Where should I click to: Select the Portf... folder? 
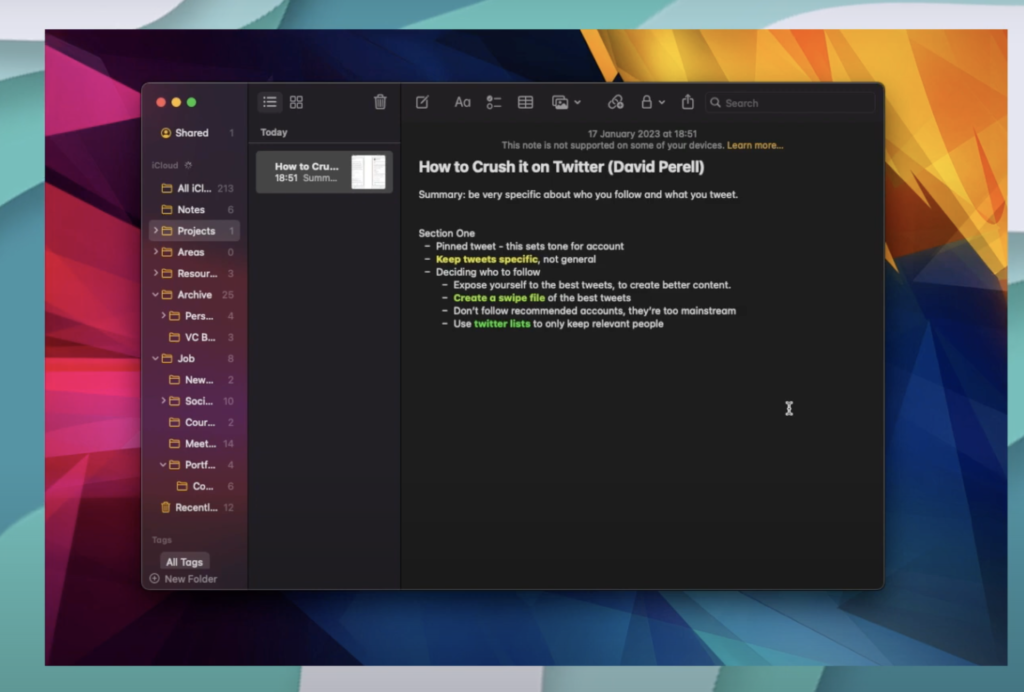[x=195, y=465]
